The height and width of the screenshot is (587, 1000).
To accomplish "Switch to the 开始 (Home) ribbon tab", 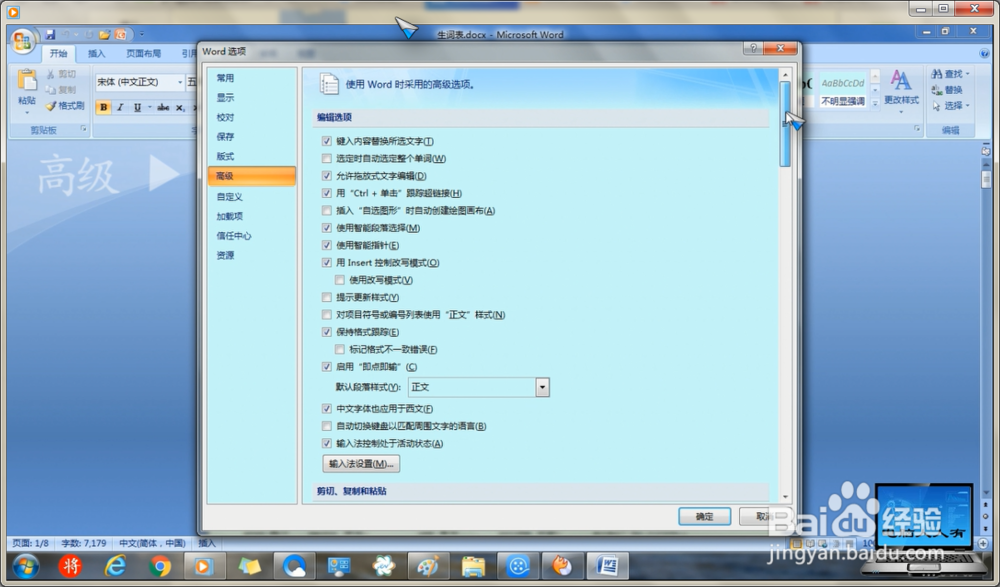I will point(58,54).
